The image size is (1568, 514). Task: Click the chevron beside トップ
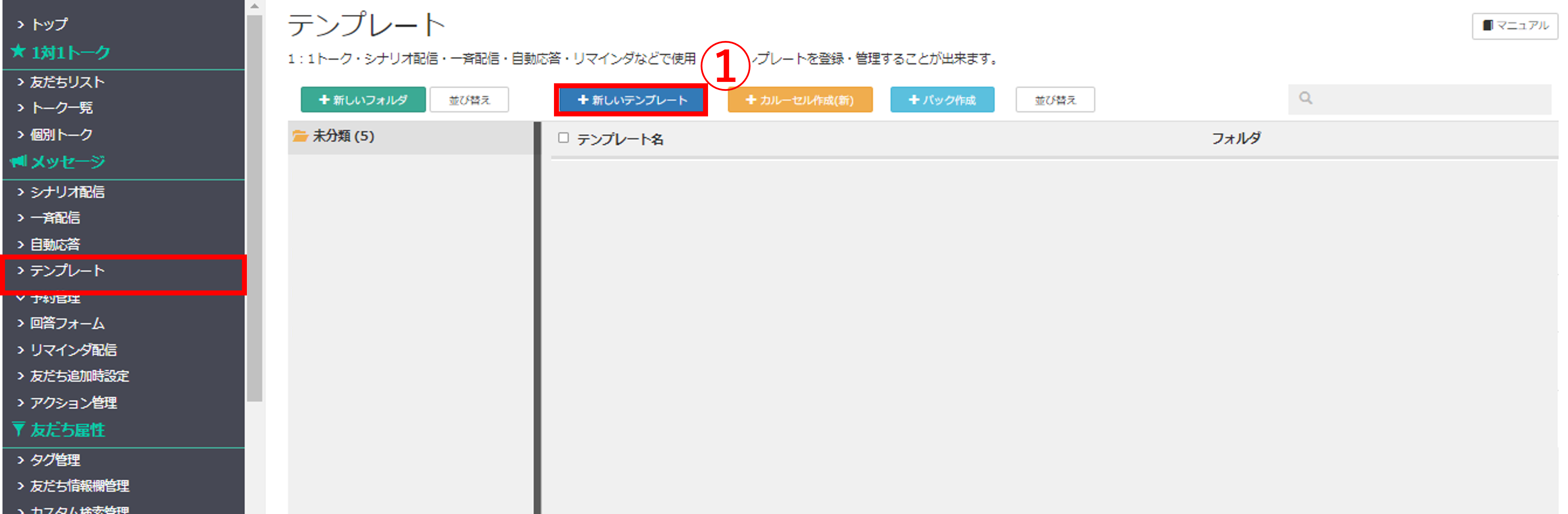[x=21, y=24]
